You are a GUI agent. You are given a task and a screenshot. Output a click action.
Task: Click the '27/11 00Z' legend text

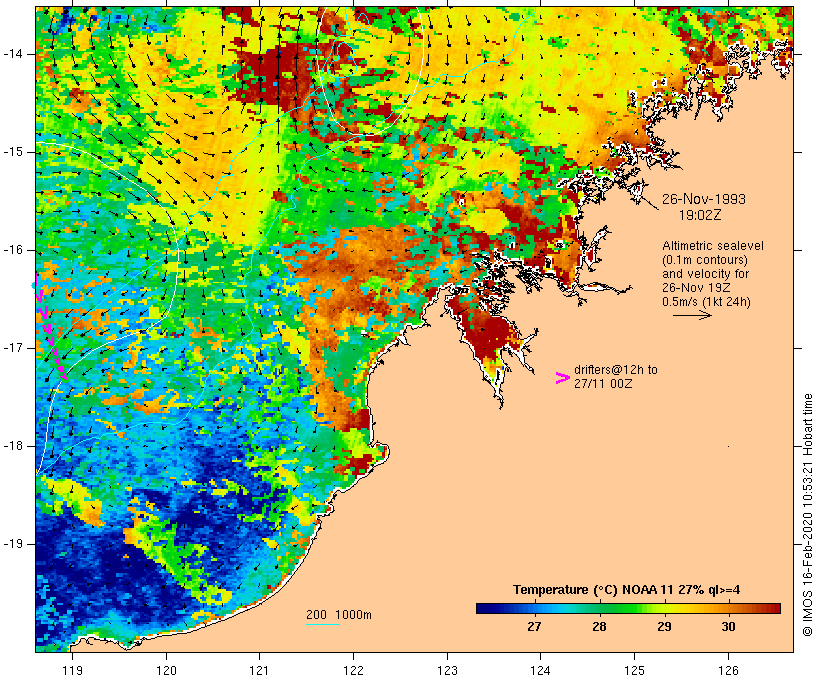603,384
